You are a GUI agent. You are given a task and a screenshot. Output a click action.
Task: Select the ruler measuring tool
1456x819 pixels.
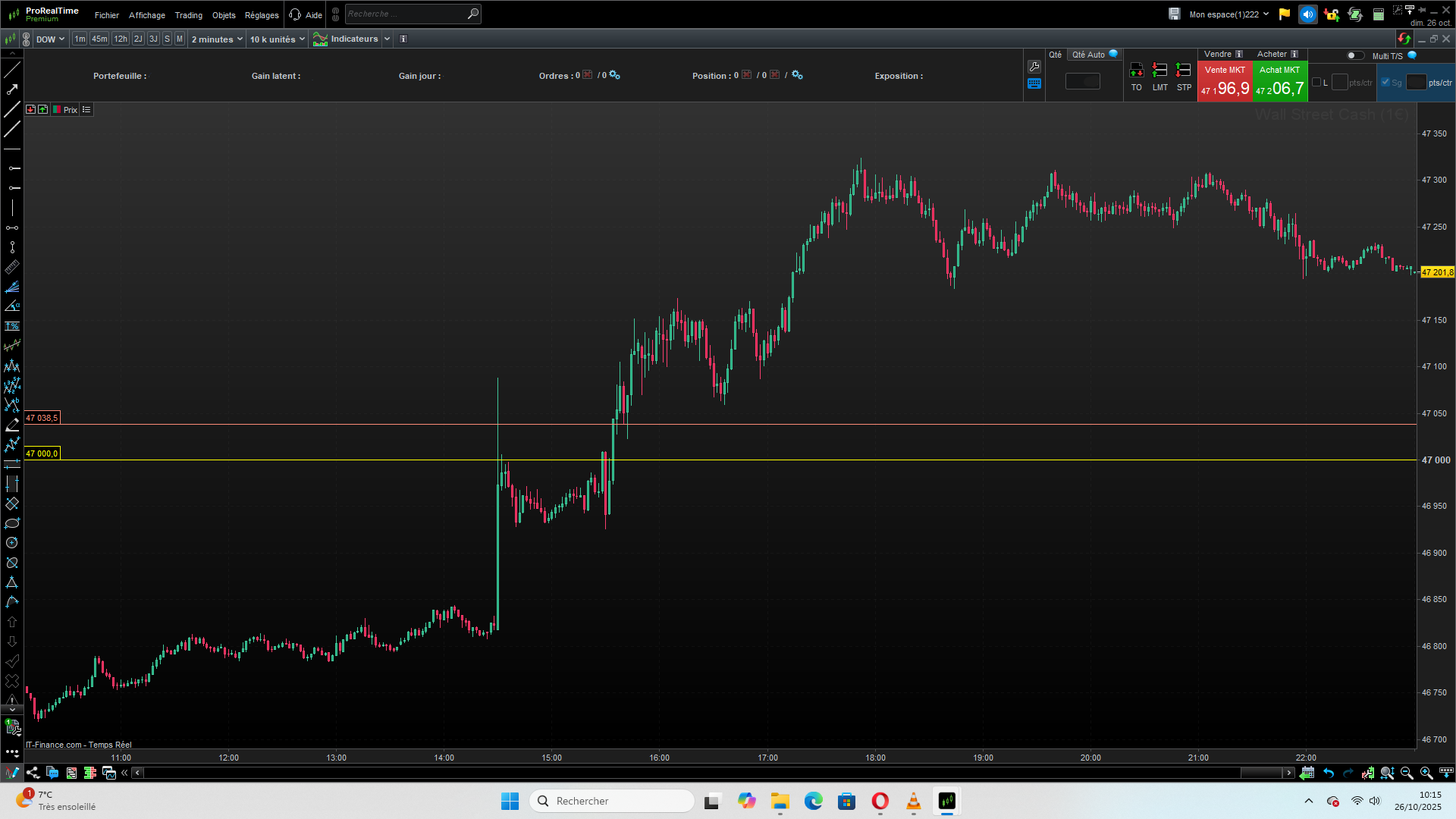coord(12,267)
